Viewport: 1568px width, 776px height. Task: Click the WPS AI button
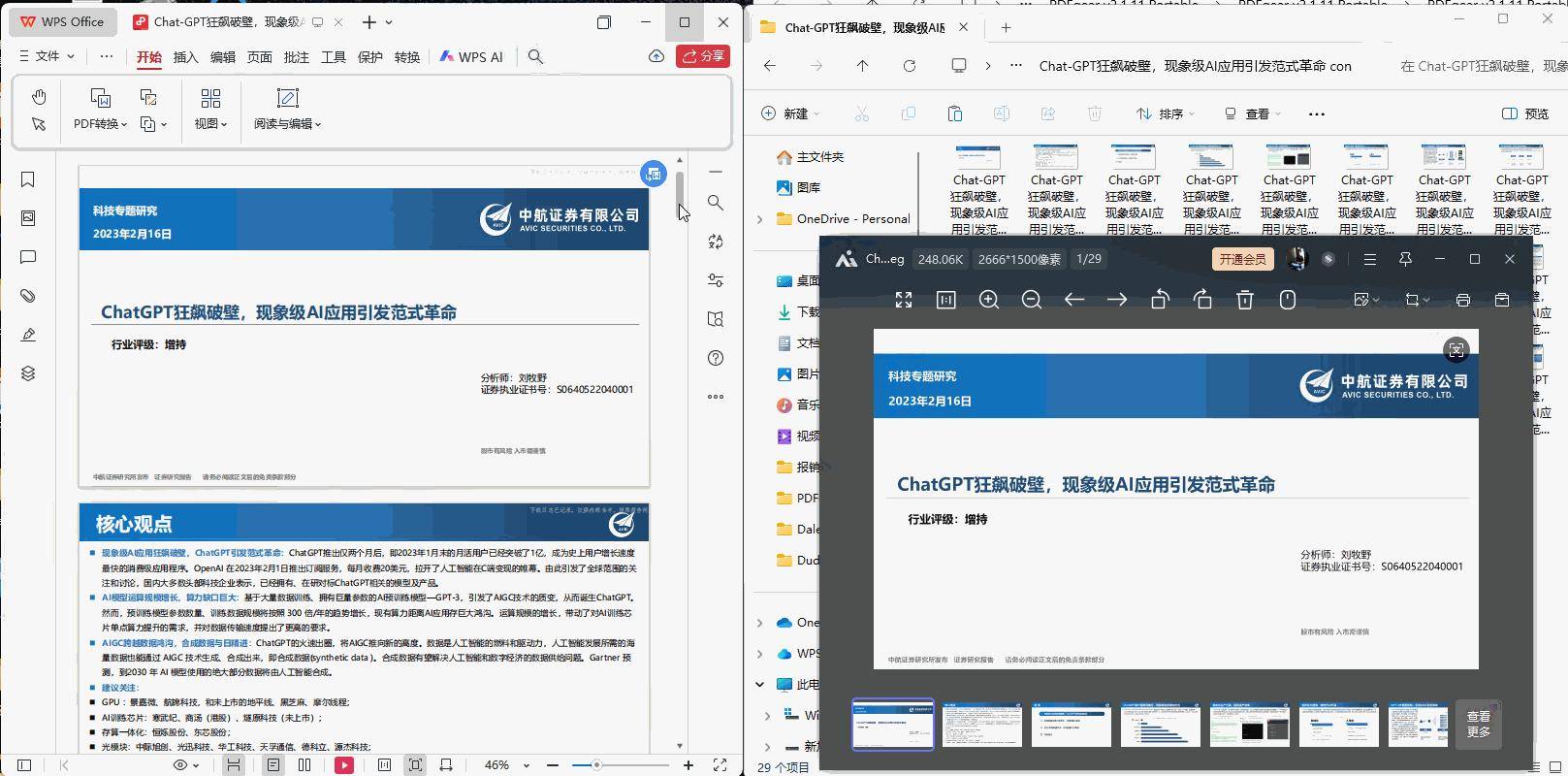coord(471,57)
